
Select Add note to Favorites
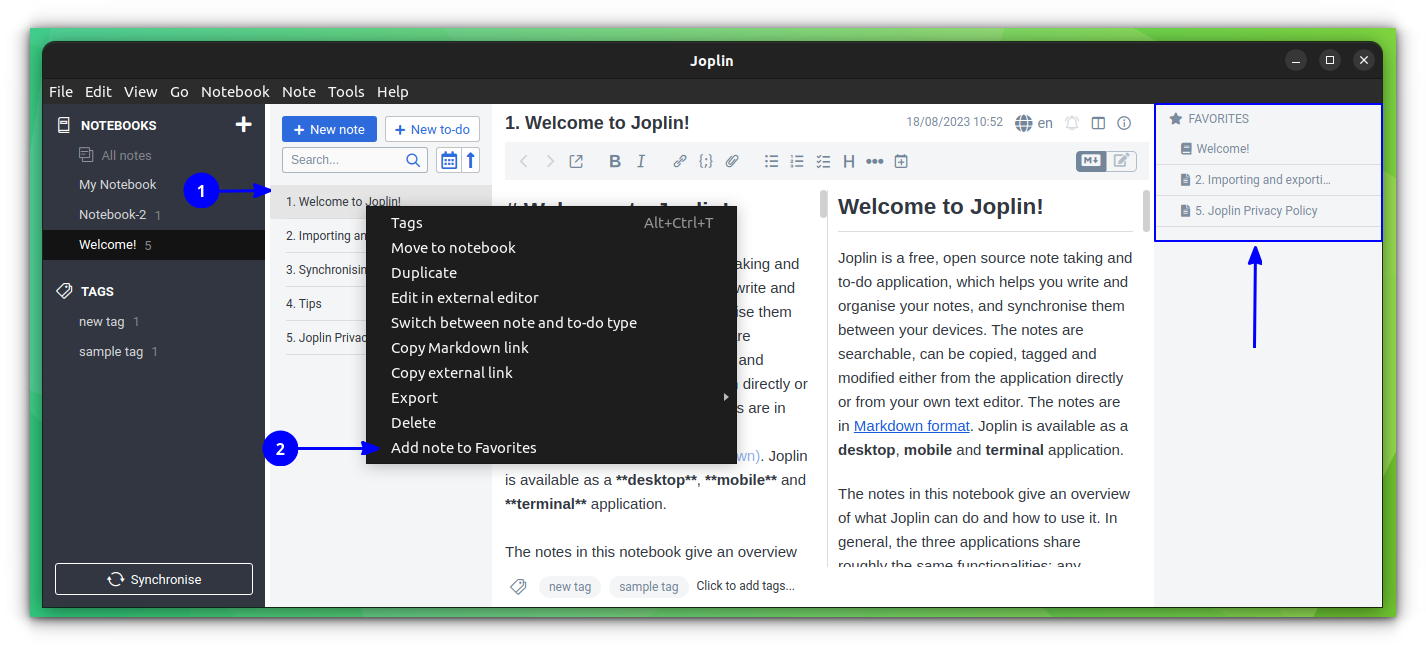[x=551, y=448]
